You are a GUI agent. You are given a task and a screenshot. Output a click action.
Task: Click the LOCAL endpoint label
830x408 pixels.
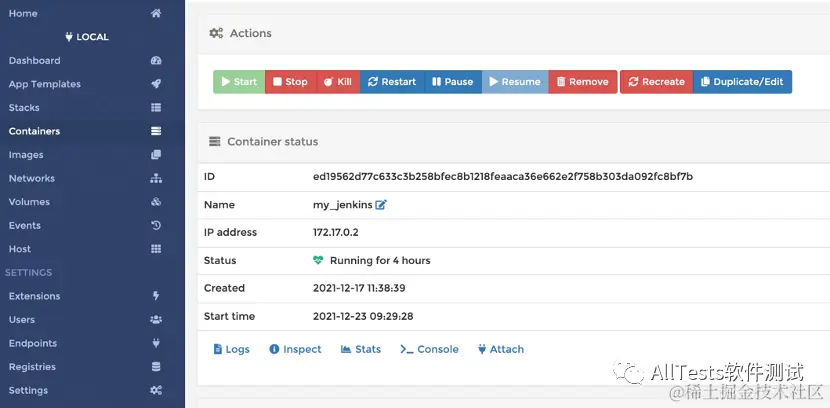(x=93, y=37)
